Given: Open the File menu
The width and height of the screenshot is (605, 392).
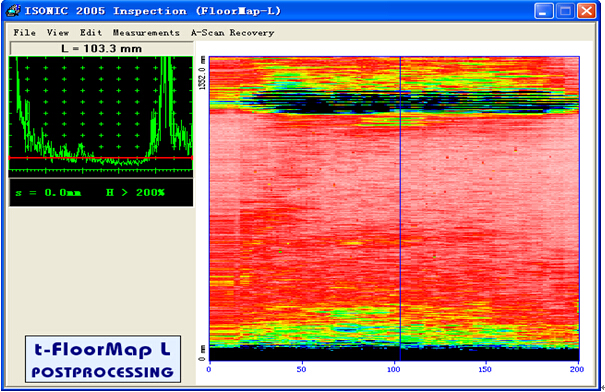Looking at the screenshot, I should click(x=25, y=33).
